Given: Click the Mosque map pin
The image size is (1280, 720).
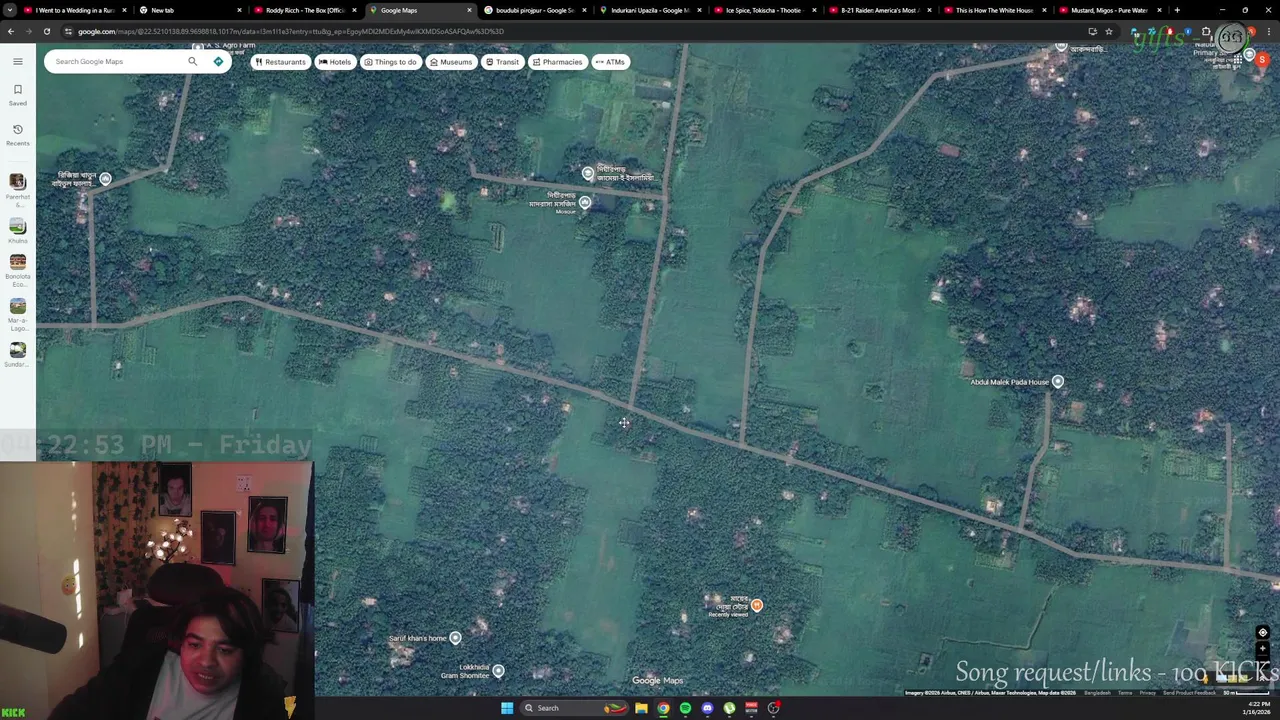Looking at the screenshot, I should click(585, 203).
